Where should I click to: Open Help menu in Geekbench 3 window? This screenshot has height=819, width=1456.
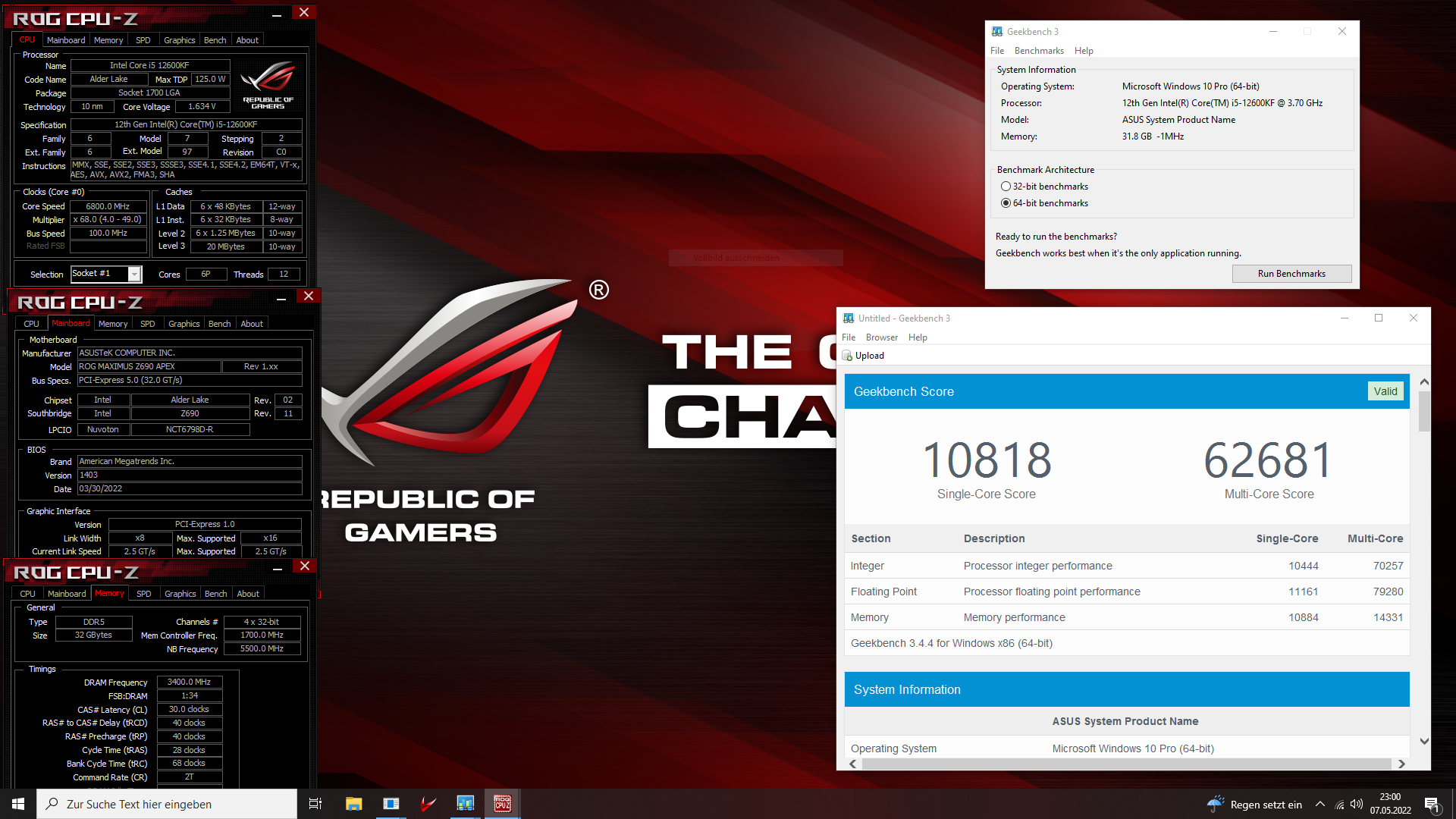pyautogui.click(x=1084, y=51)
